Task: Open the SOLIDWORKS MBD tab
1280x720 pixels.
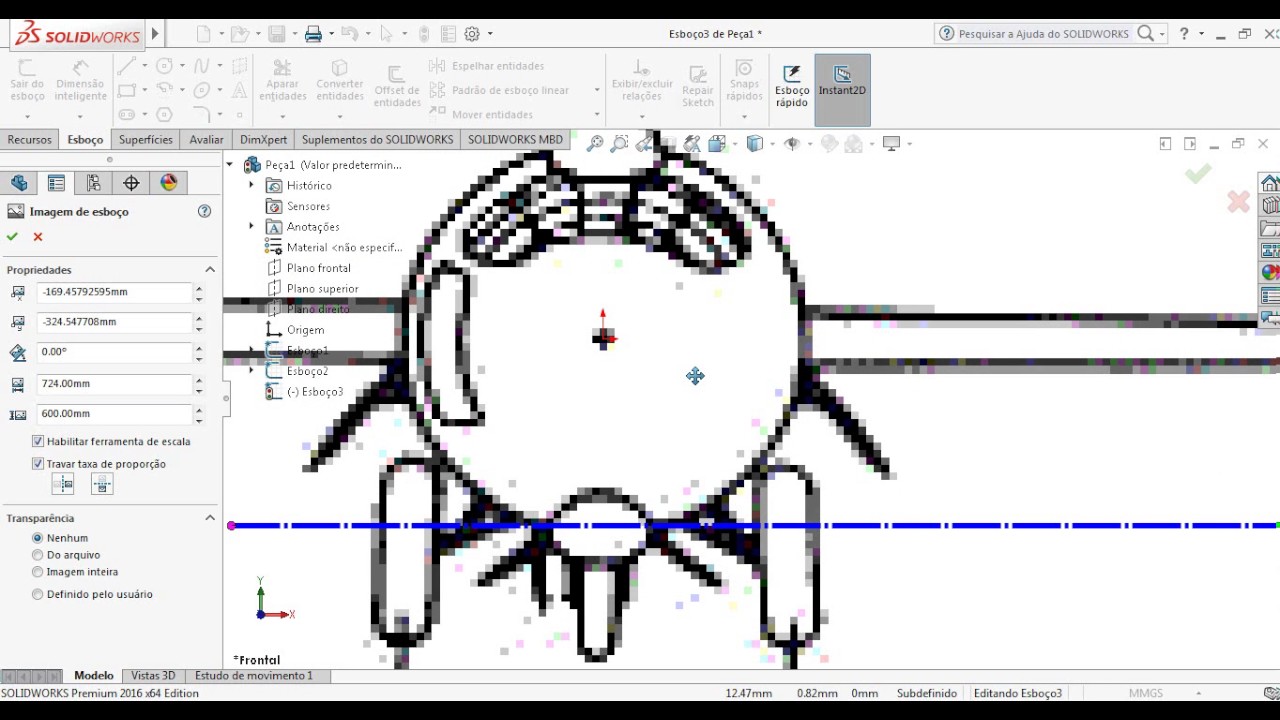Action: click(515, 140)
